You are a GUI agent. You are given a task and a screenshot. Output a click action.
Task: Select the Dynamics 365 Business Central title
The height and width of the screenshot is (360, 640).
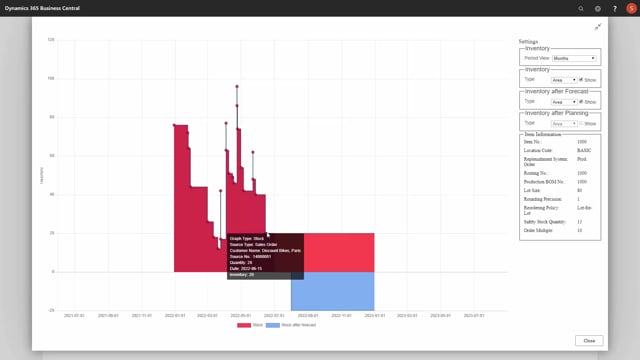42,8
